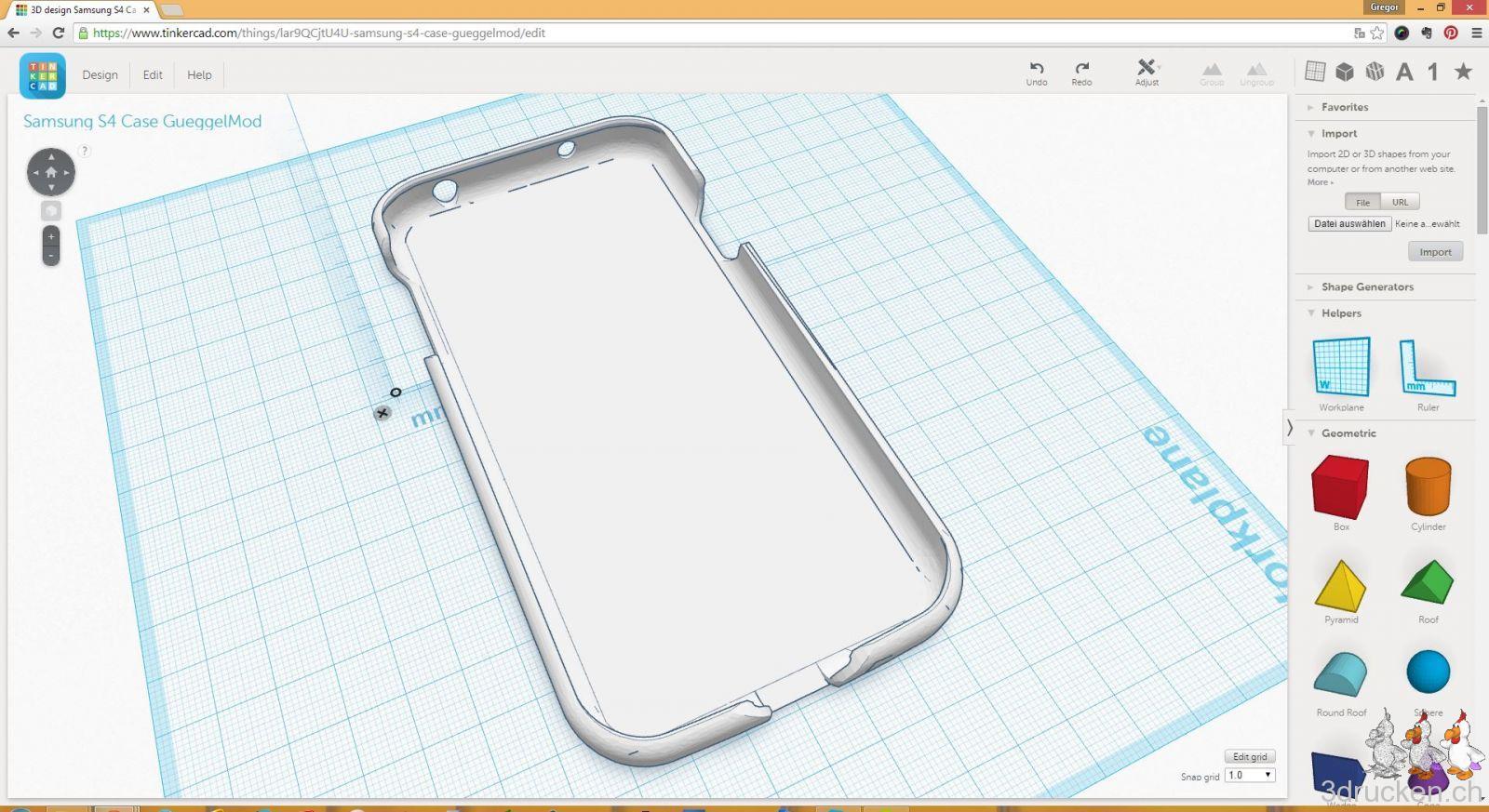Viewport: 1489px width, 812px height.
Task: Open the Help menu
Action: pyautogui.click(x=199, y=74)
